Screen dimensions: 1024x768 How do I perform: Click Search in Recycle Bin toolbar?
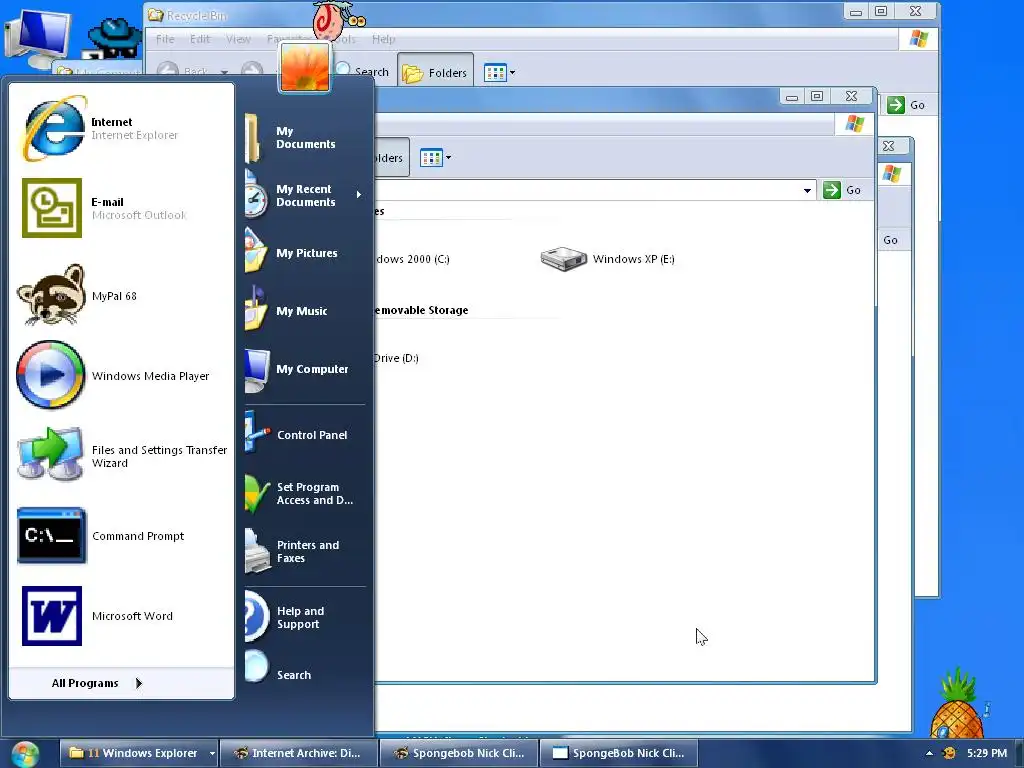point(362,72)
